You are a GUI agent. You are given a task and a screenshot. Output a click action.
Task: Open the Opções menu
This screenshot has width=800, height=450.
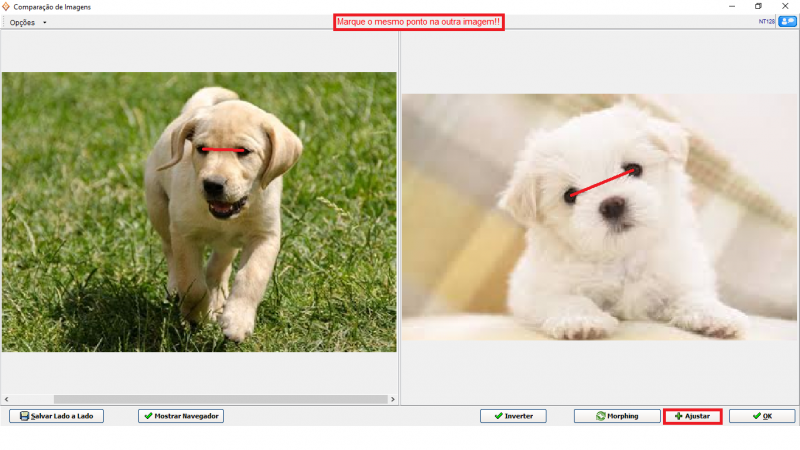click(22, 22)
